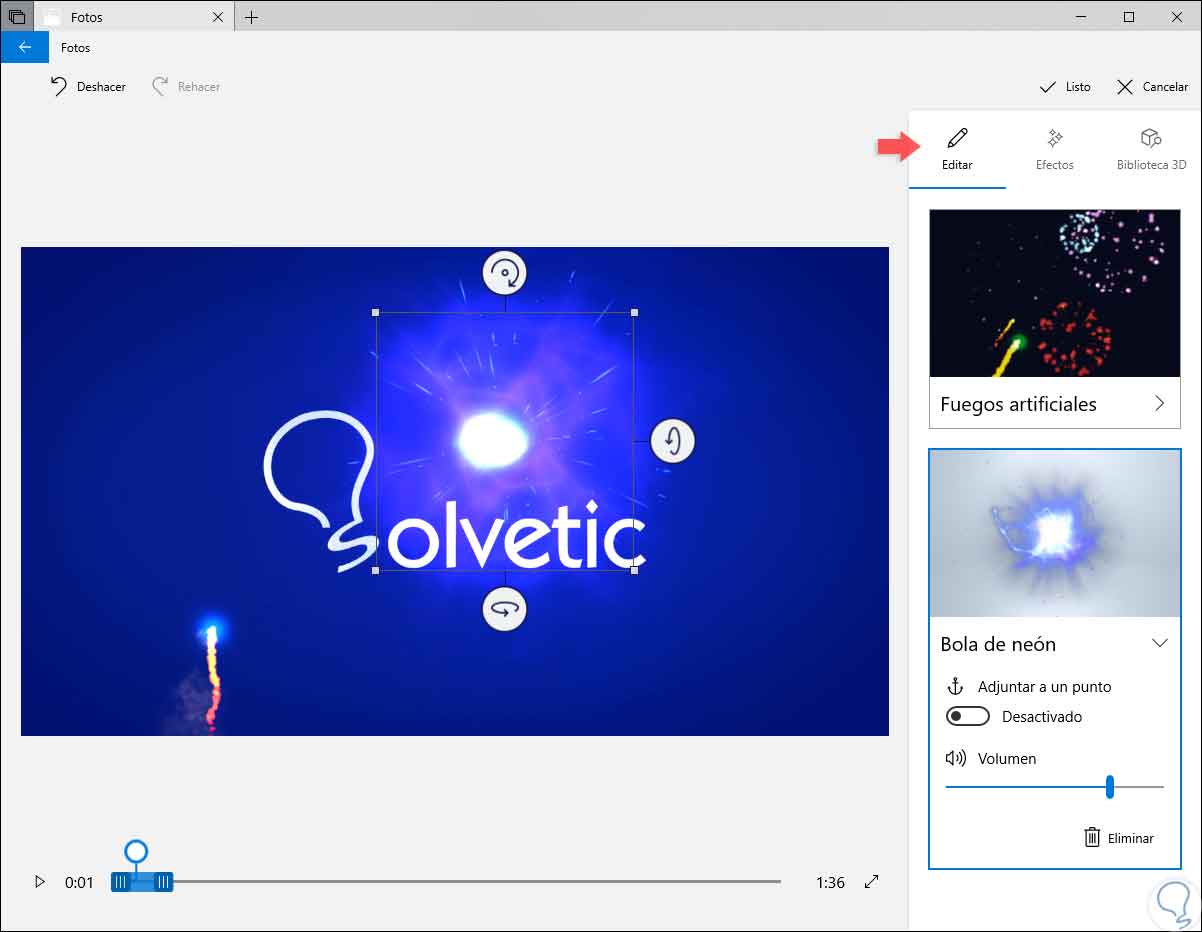Select the Fuegos artificiales effect thumbnail
The image size is (1202, 932).
pyautogui.click(x=1055, y=293)
